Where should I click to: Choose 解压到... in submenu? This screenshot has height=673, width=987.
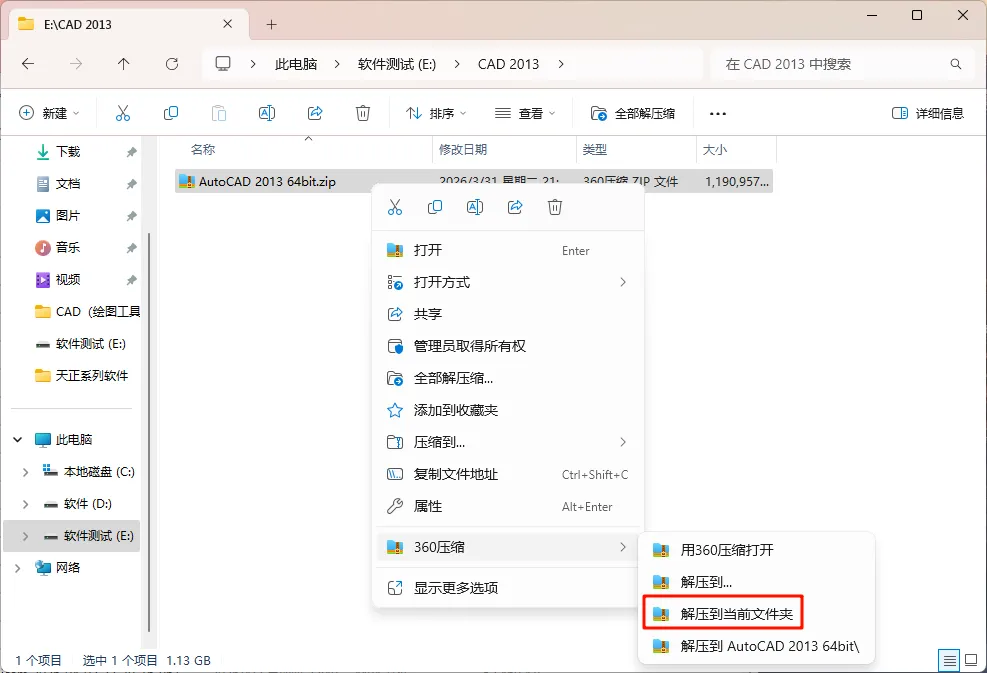(756, 582)
